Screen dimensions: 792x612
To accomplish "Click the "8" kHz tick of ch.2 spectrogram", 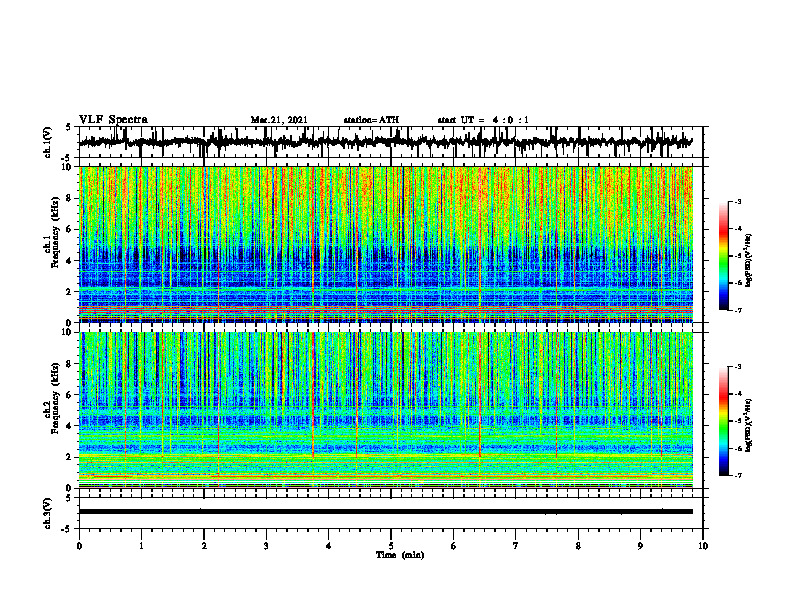I will point(70,364).
